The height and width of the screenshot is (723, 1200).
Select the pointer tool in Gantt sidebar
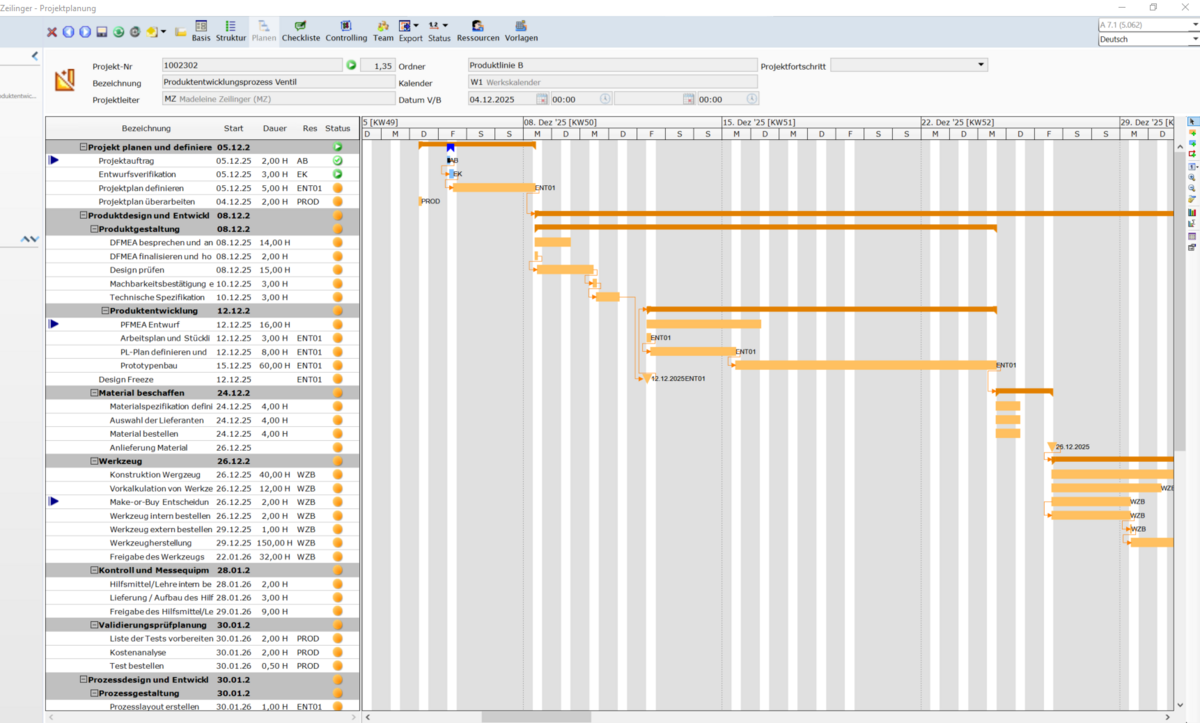(x=1192, y=121)
